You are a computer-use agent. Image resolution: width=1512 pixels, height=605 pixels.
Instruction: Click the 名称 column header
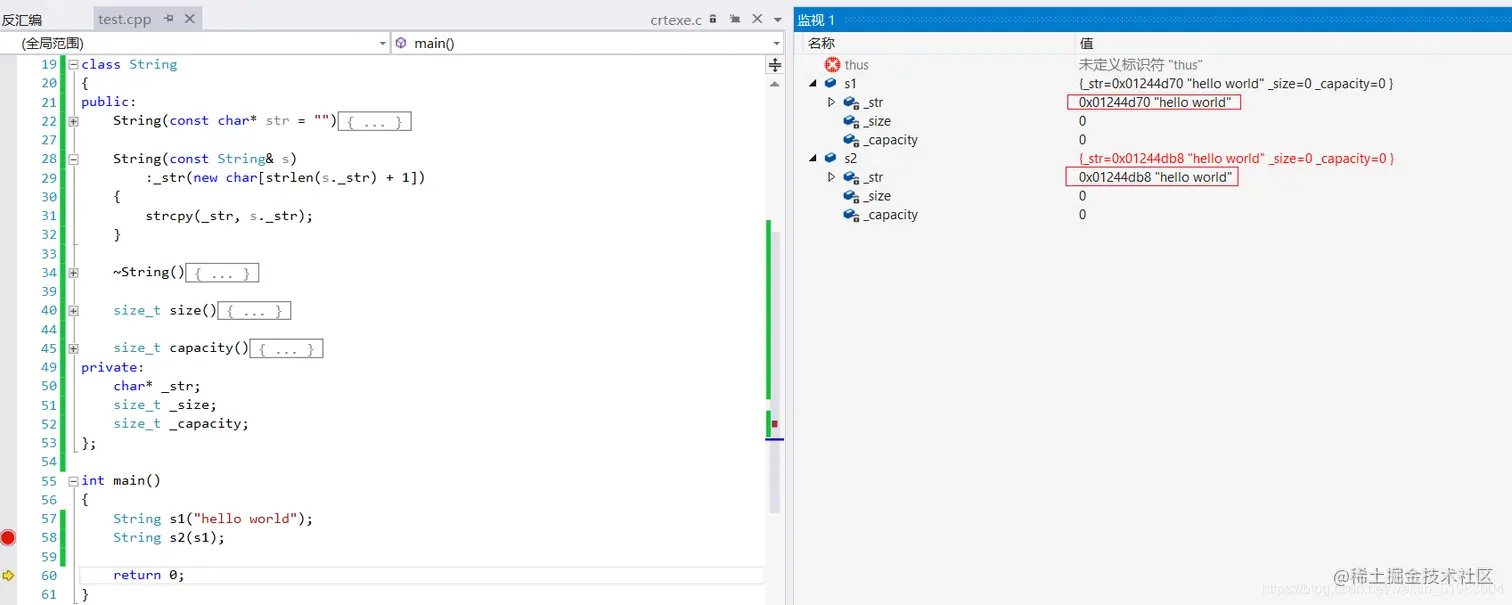coord(821,43)
